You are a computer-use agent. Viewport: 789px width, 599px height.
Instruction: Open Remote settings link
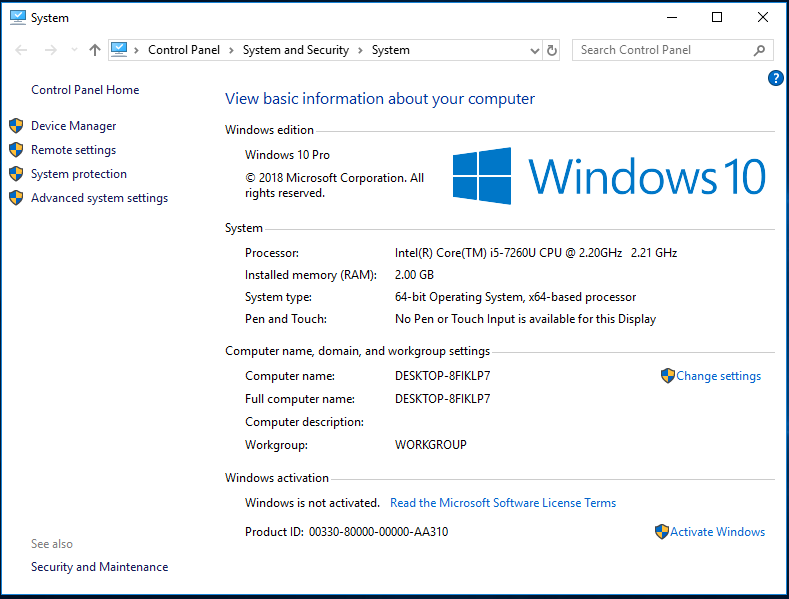(73, 150)
